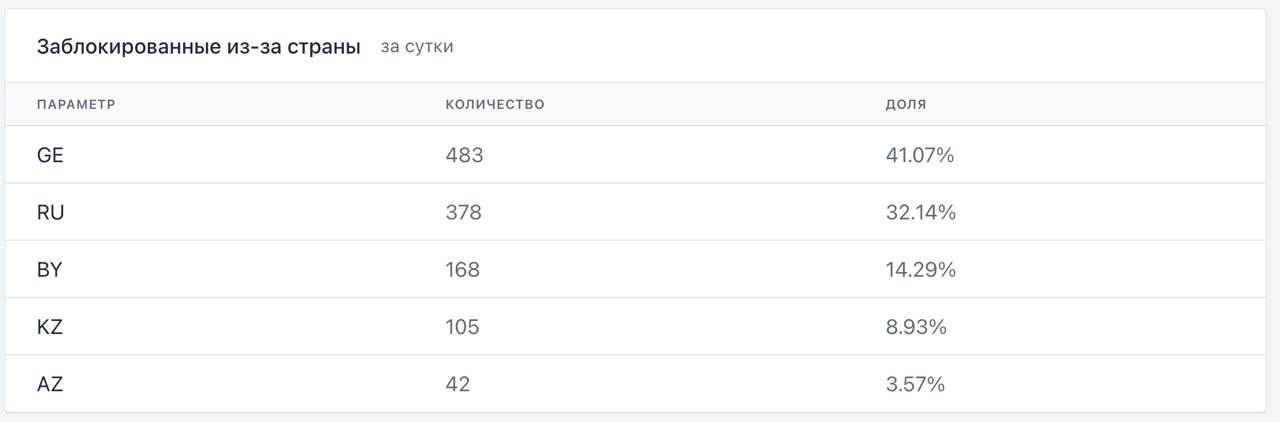Select the KZ country row
This screenshot has height=422, width=1280.
point(50,327)
